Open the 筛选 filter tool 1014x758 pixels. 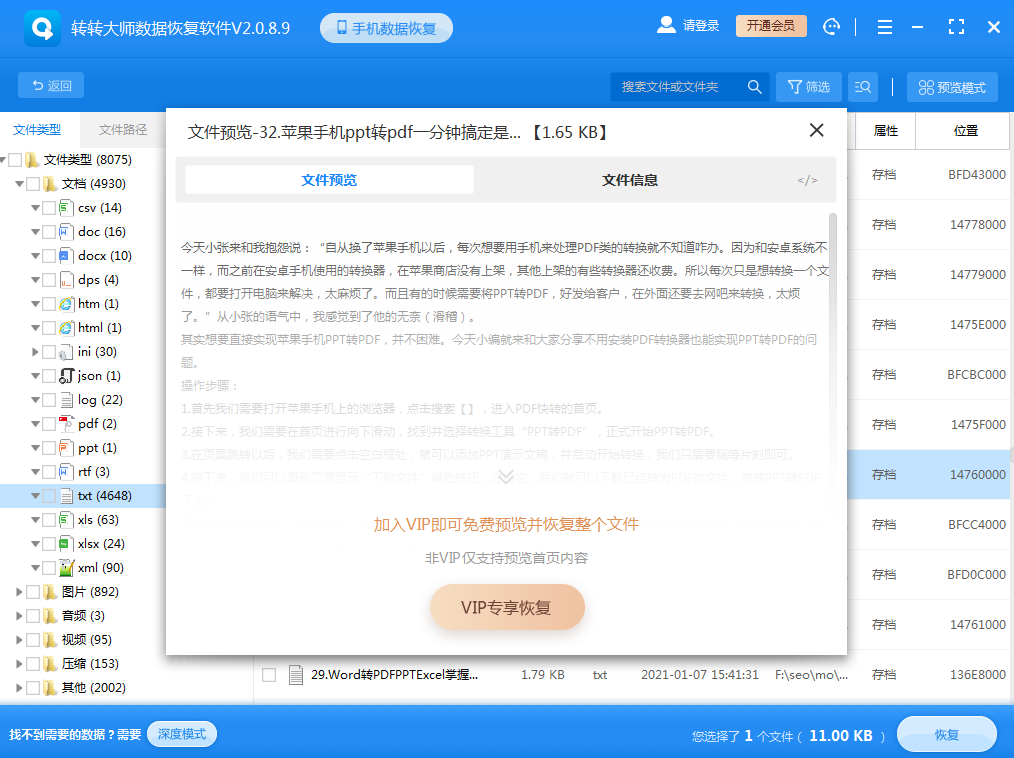tap(808, 87)
